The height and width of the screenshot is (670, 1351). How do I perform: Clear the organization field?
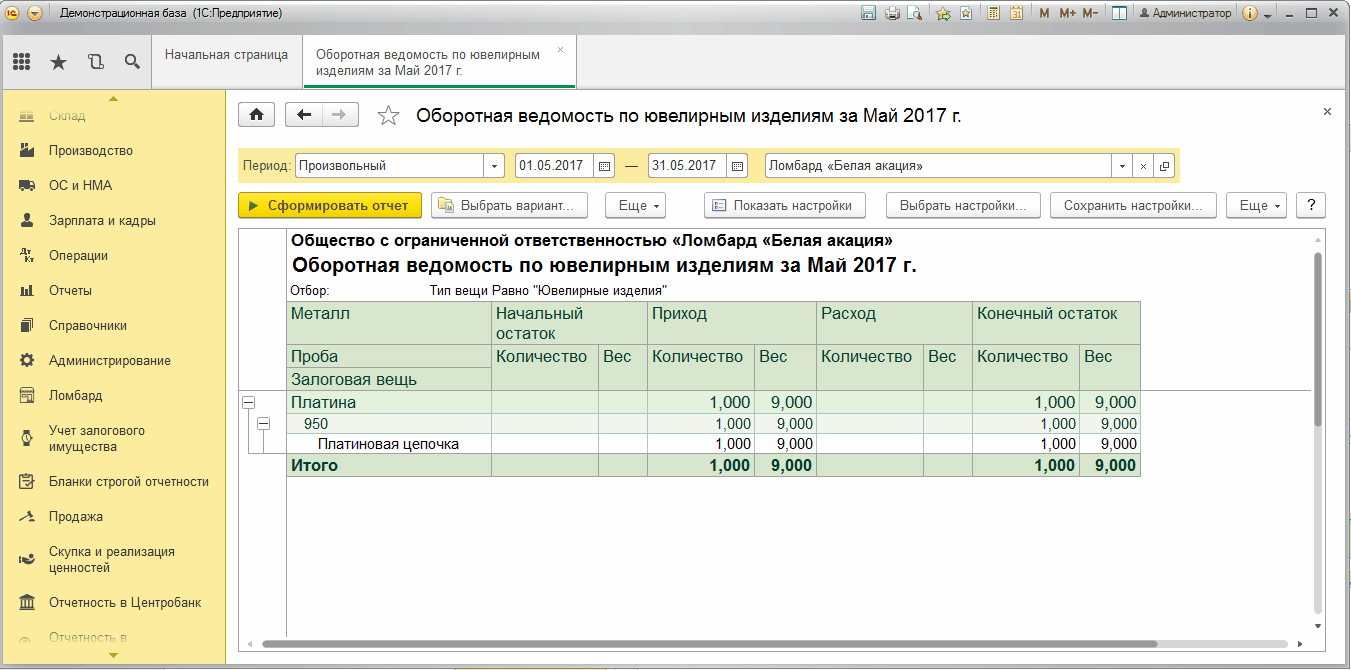click(1144, 166)
